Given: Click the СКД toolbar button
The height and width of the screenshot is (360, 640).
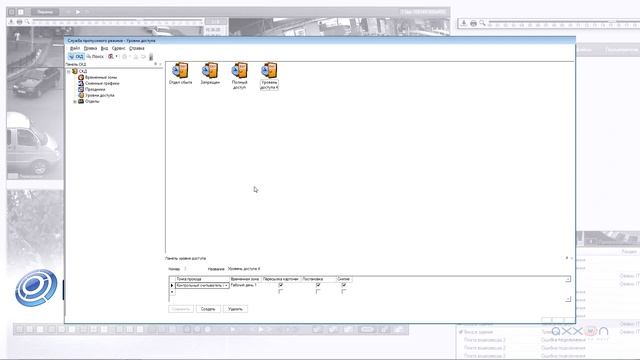Looking at the screenshot, I should tap(76, 56).
